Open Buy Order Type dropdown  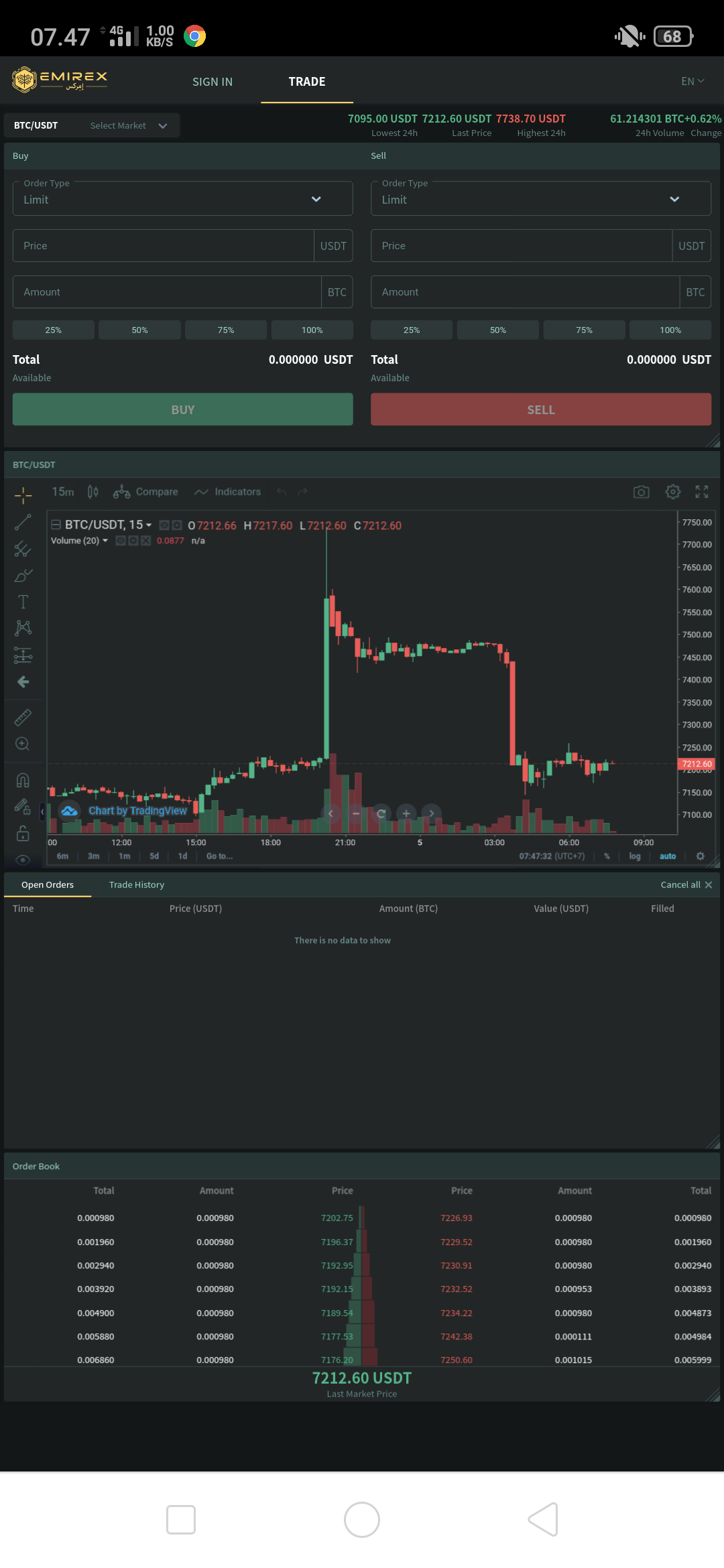pyautogui.click(x=182, y=199)
